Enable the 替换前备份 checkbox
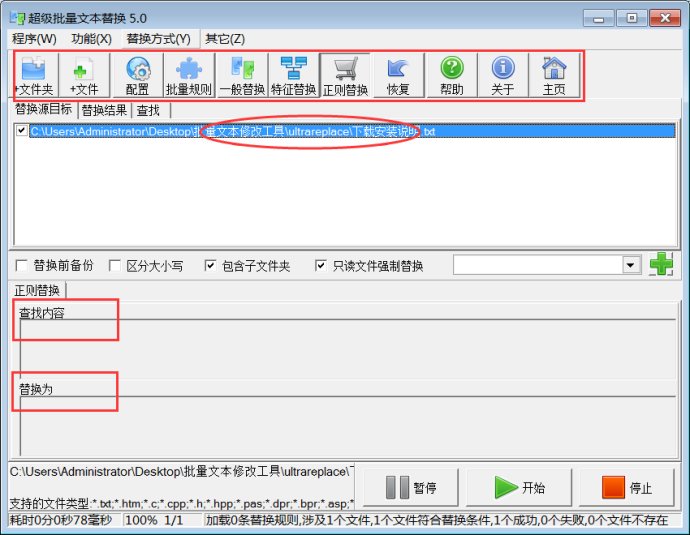Image resolution: width=690 pixels, height=535 pixels. point(22,266)
